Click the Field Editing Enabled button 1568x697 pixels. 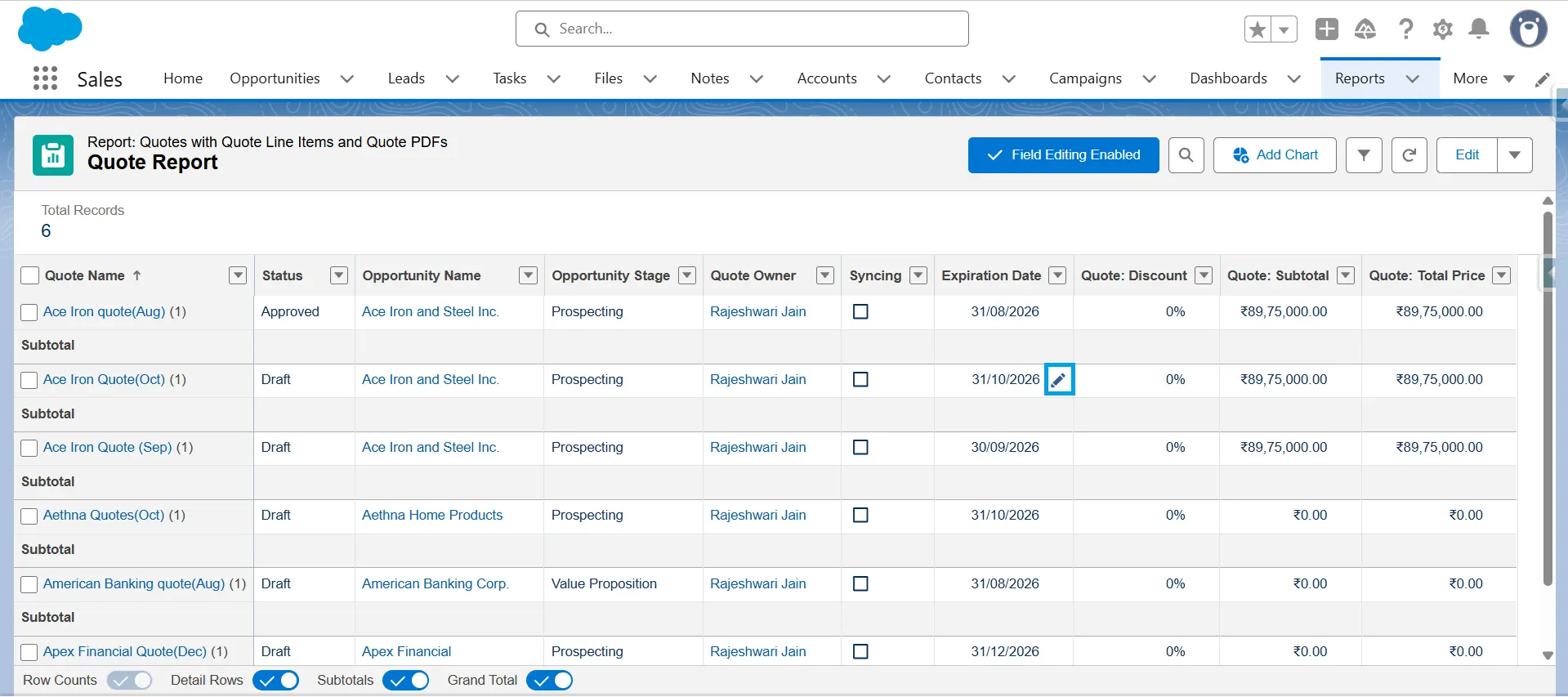pyautogui.click(x=1063, y=155)
